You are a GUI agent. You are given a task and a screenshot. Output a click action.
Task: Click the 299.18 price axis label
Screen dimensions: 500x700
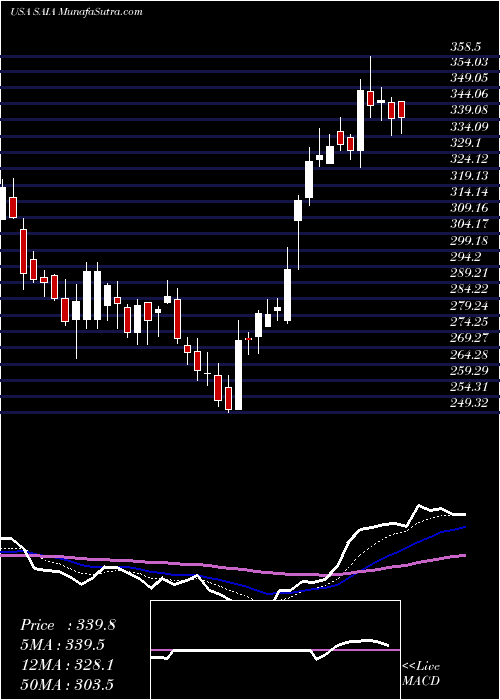468,240
